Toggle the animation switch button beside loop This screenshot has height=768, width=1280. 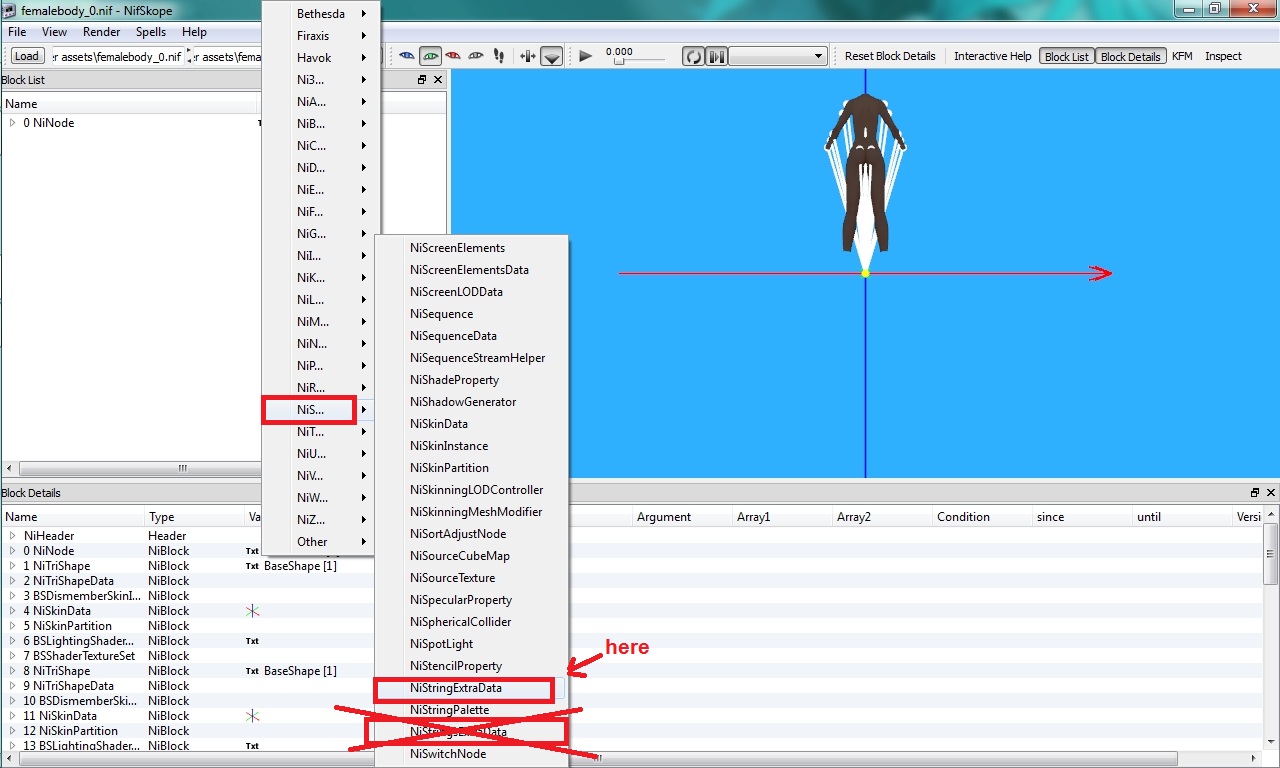coord(716,56)
